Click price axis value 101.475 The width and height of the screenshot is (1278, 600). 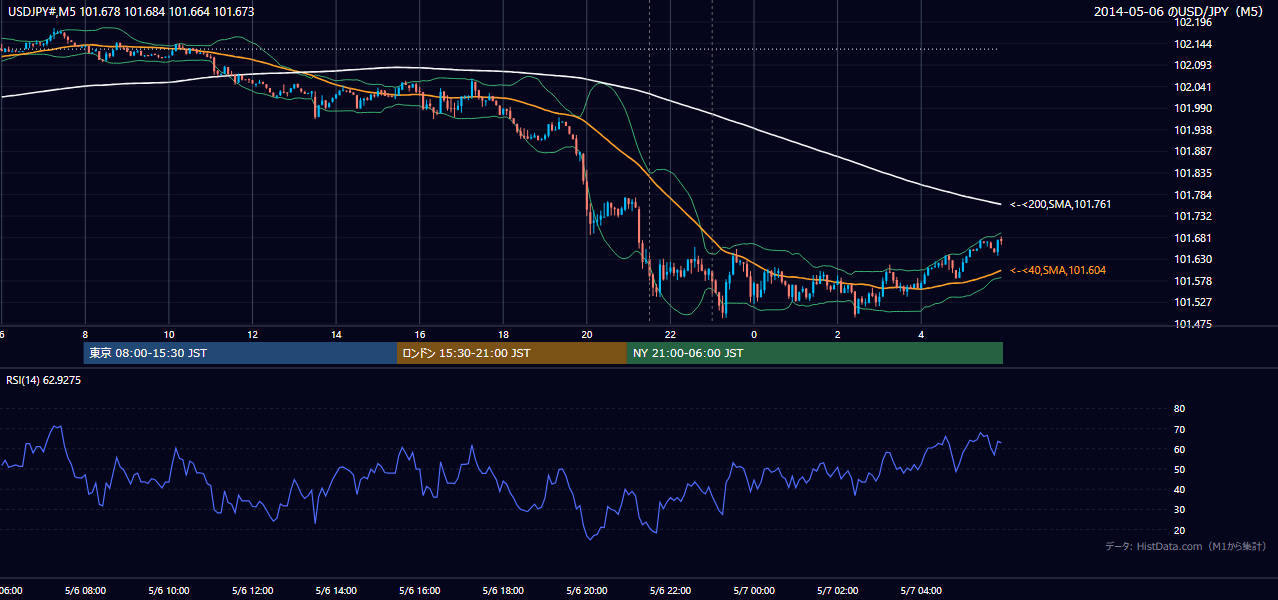[x=1193, y=324]
